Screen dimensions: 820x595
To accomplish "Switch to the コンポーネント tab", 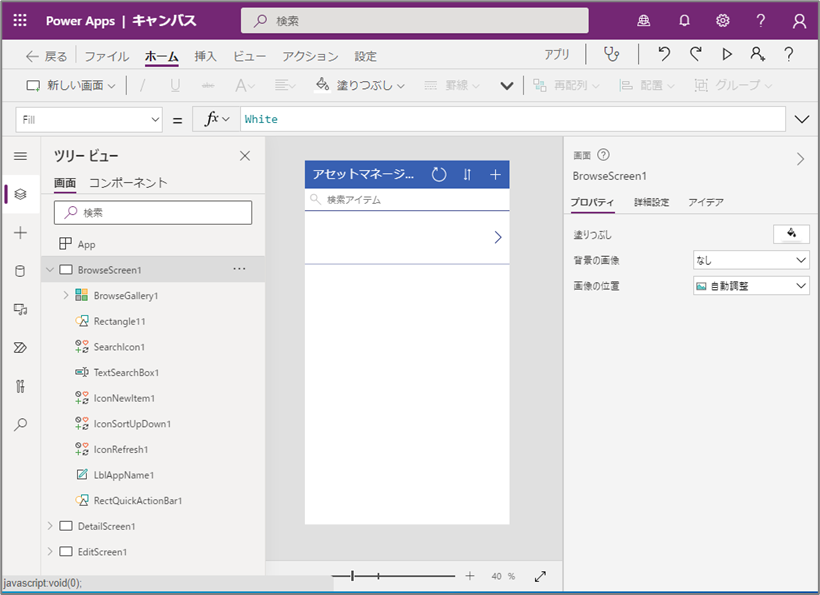I will pos(128,182).
